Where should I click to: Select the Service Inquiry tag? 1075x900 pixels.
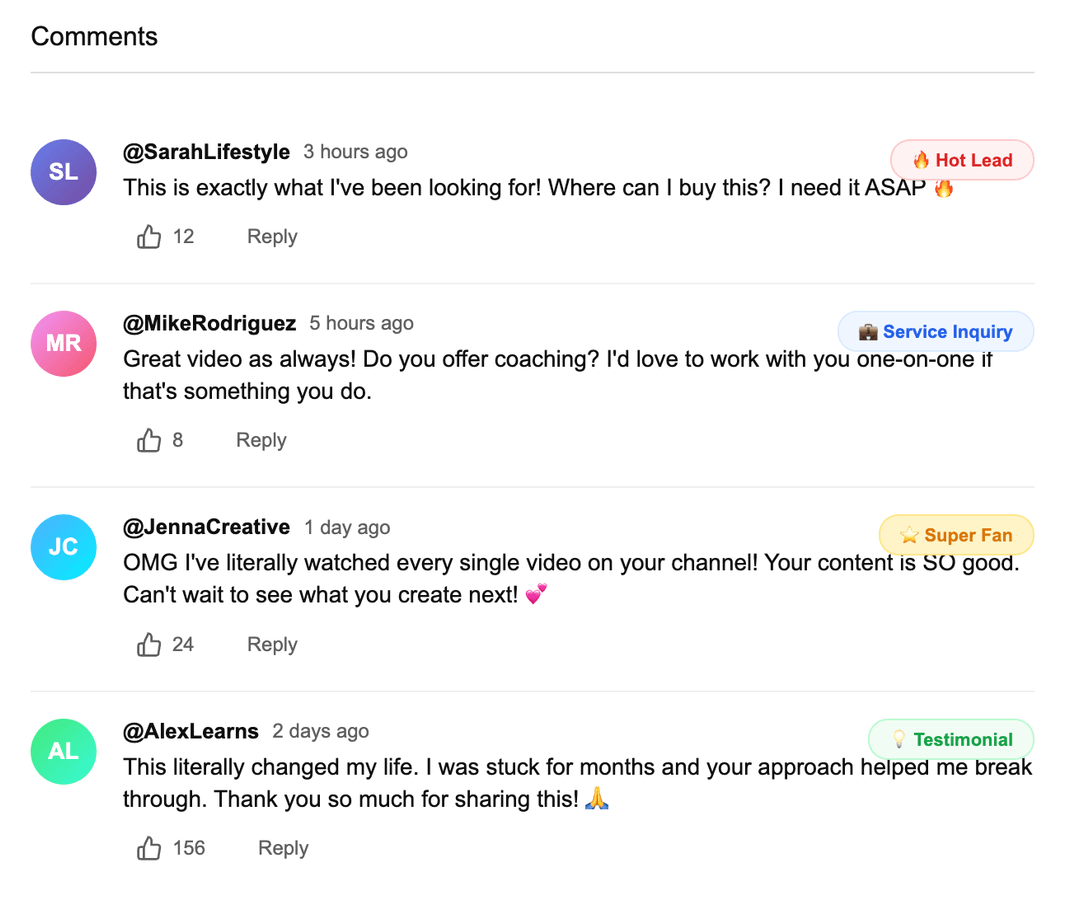[935, 332]
